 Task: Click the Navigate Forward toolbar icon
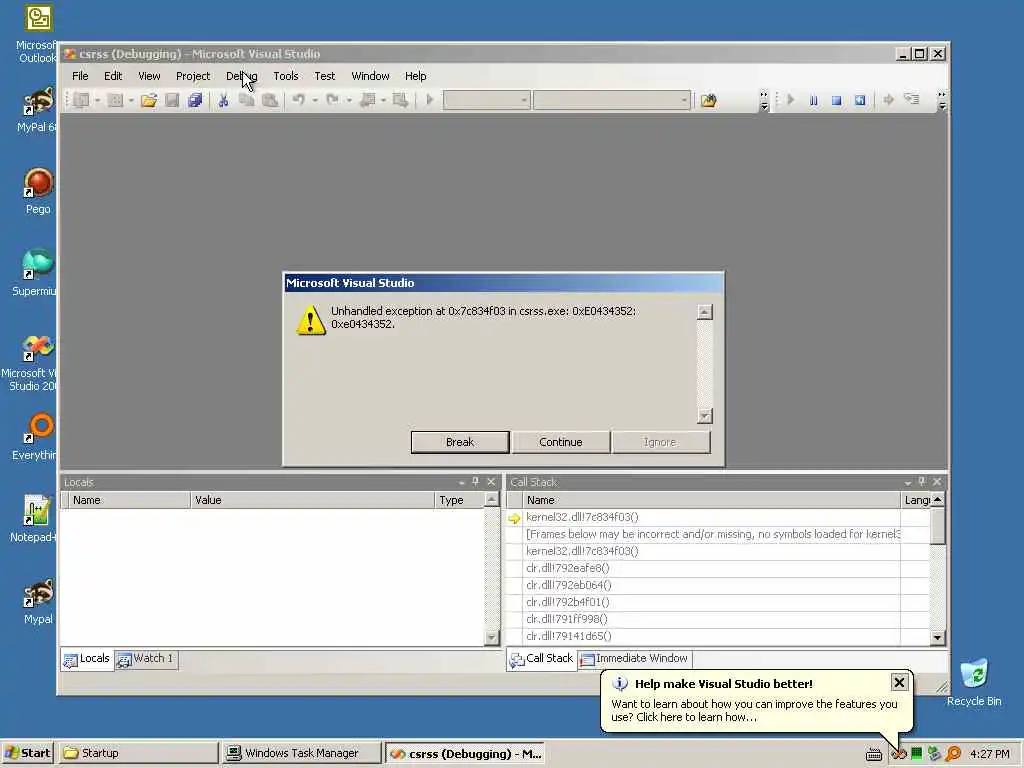[400, 100]
